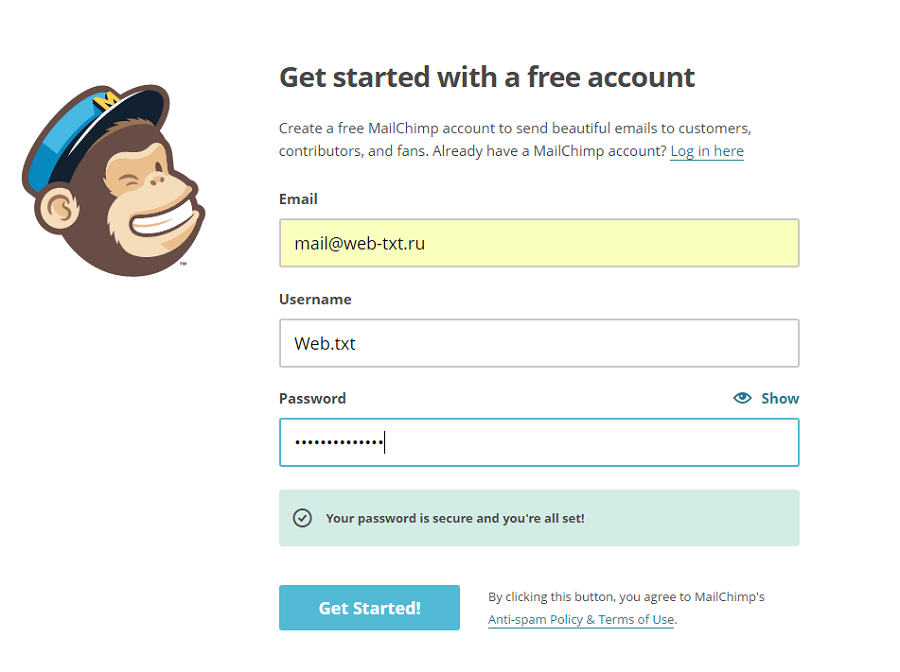Click the Email field label

click(298, 199)
